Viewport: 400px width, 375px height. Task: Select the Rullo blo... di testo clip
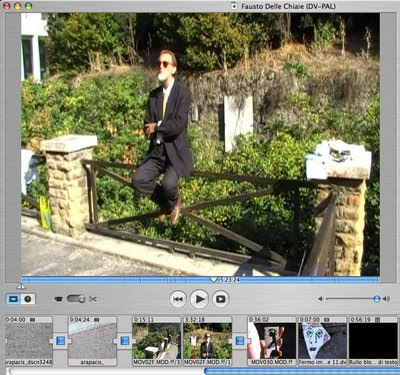coord(373,341)
